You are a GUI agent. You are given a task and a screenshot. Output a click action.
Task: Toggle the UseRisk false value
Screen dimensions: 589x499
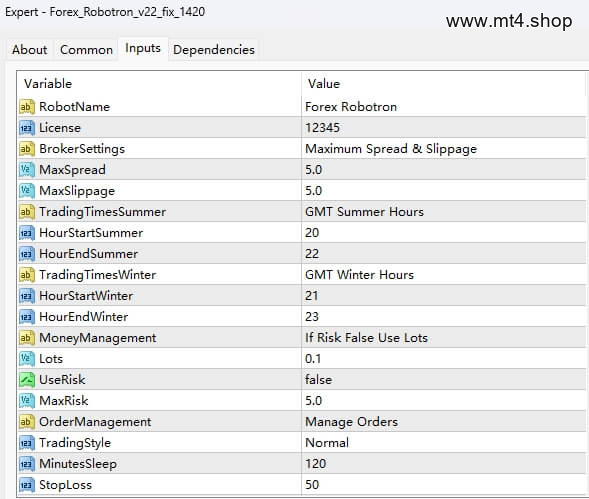point(443,380)
